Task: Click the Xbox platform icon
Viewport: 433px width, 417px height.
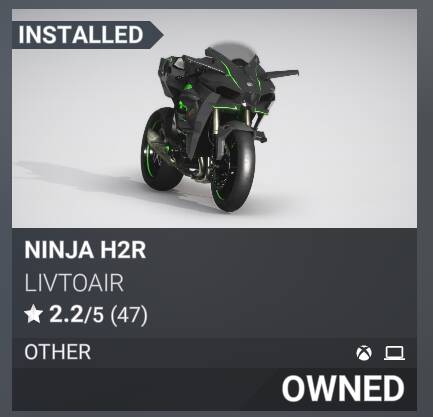Action: (x=364, y=353)
